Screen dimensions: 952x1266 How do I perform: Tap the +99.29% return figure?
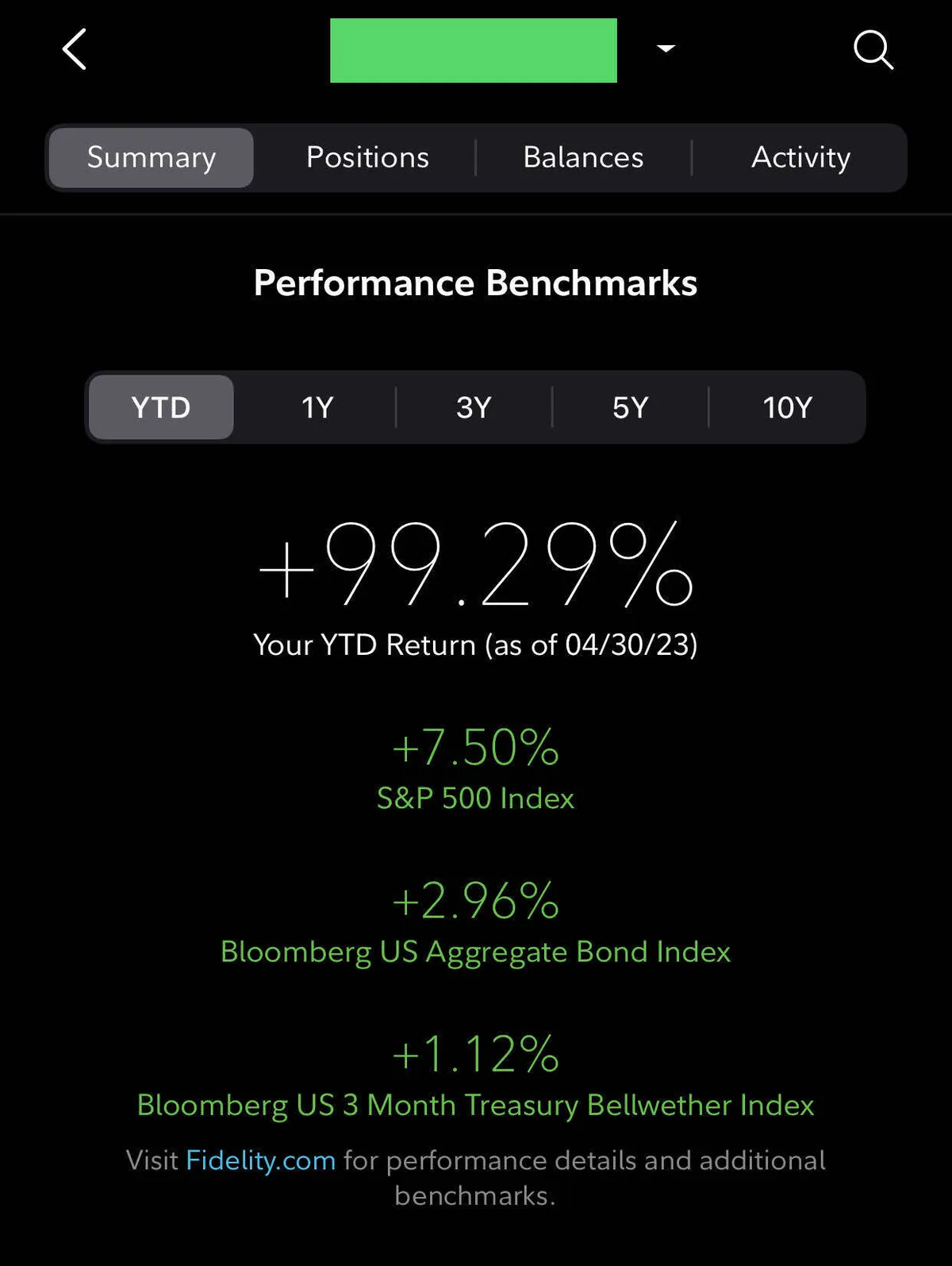tap(476, 565)
